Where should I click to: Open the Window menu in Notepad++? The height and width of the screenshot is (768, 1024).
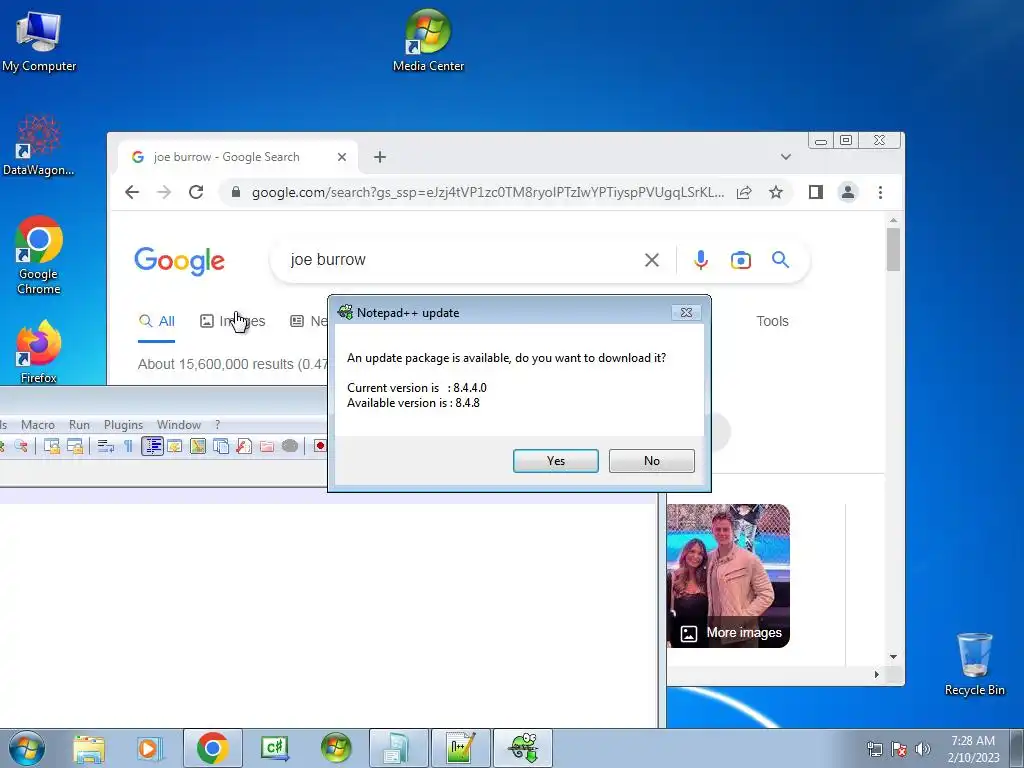[x=179, y=424]
